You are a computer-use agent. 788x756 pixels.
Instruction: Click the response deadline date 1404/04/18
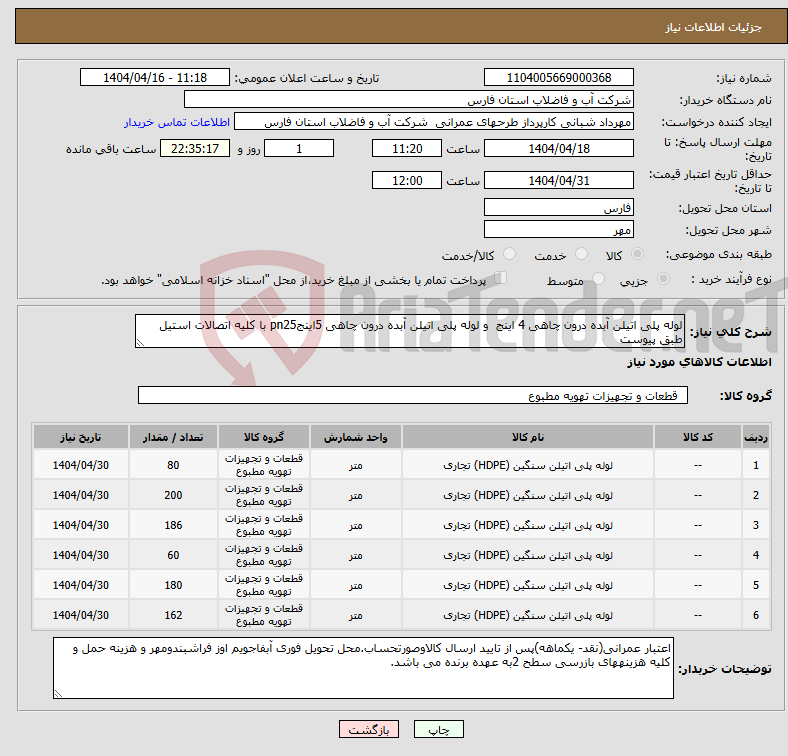point(559,149)
